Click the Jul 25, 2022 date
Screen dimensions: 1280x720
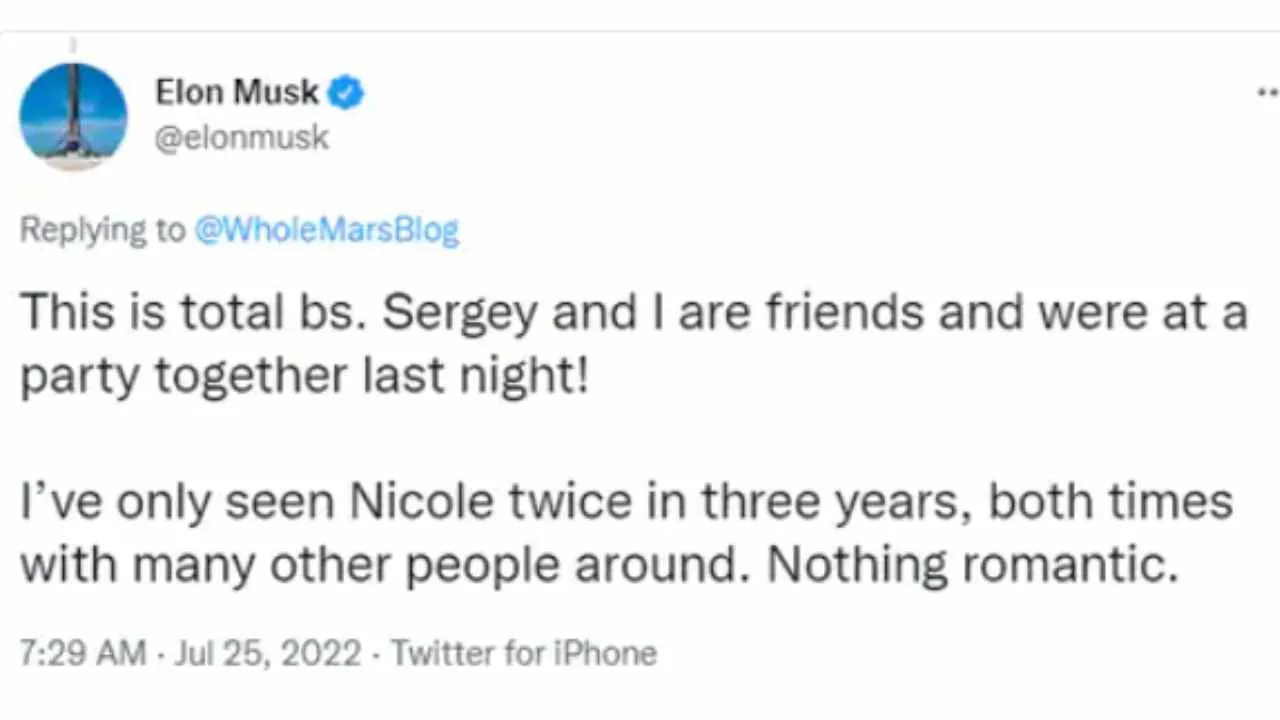(x=269, y=653)
